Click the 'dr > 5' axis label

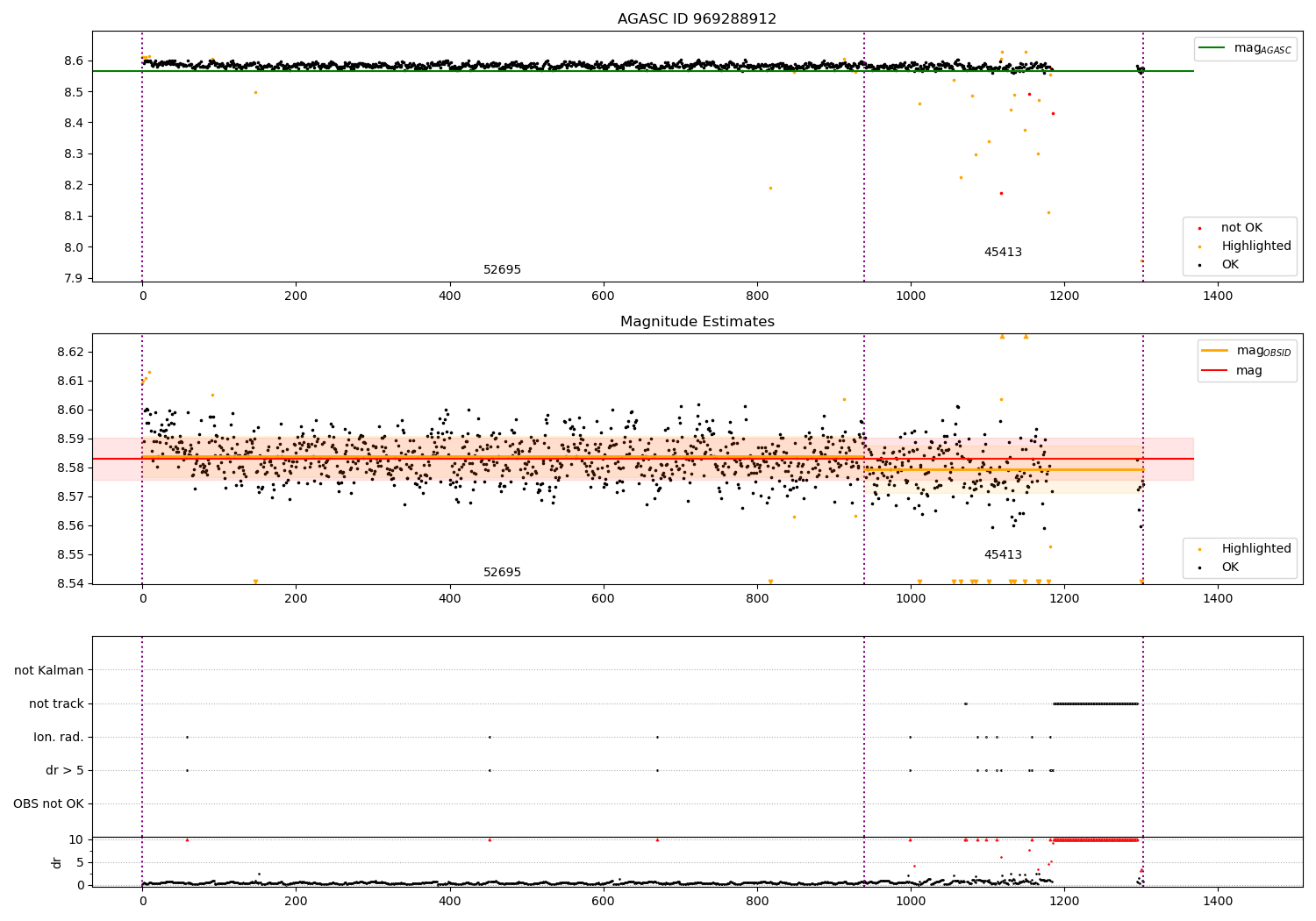(x=65, y=771)
